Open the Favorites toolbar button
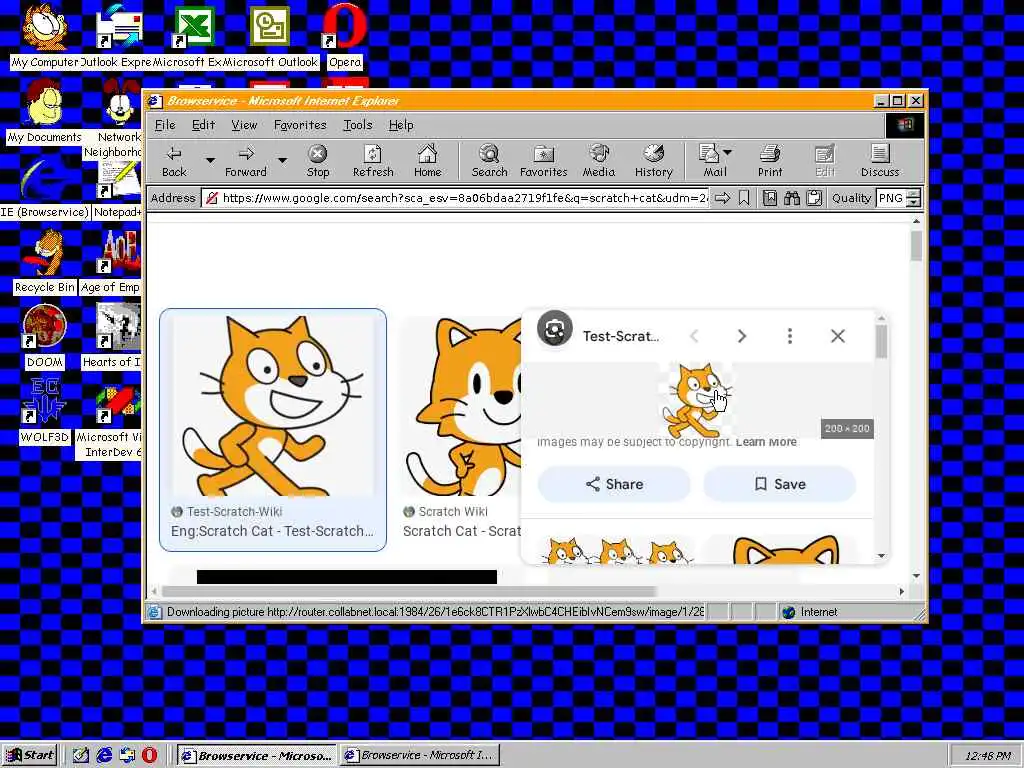This screenshot has height=768, width=1024. 543,161
